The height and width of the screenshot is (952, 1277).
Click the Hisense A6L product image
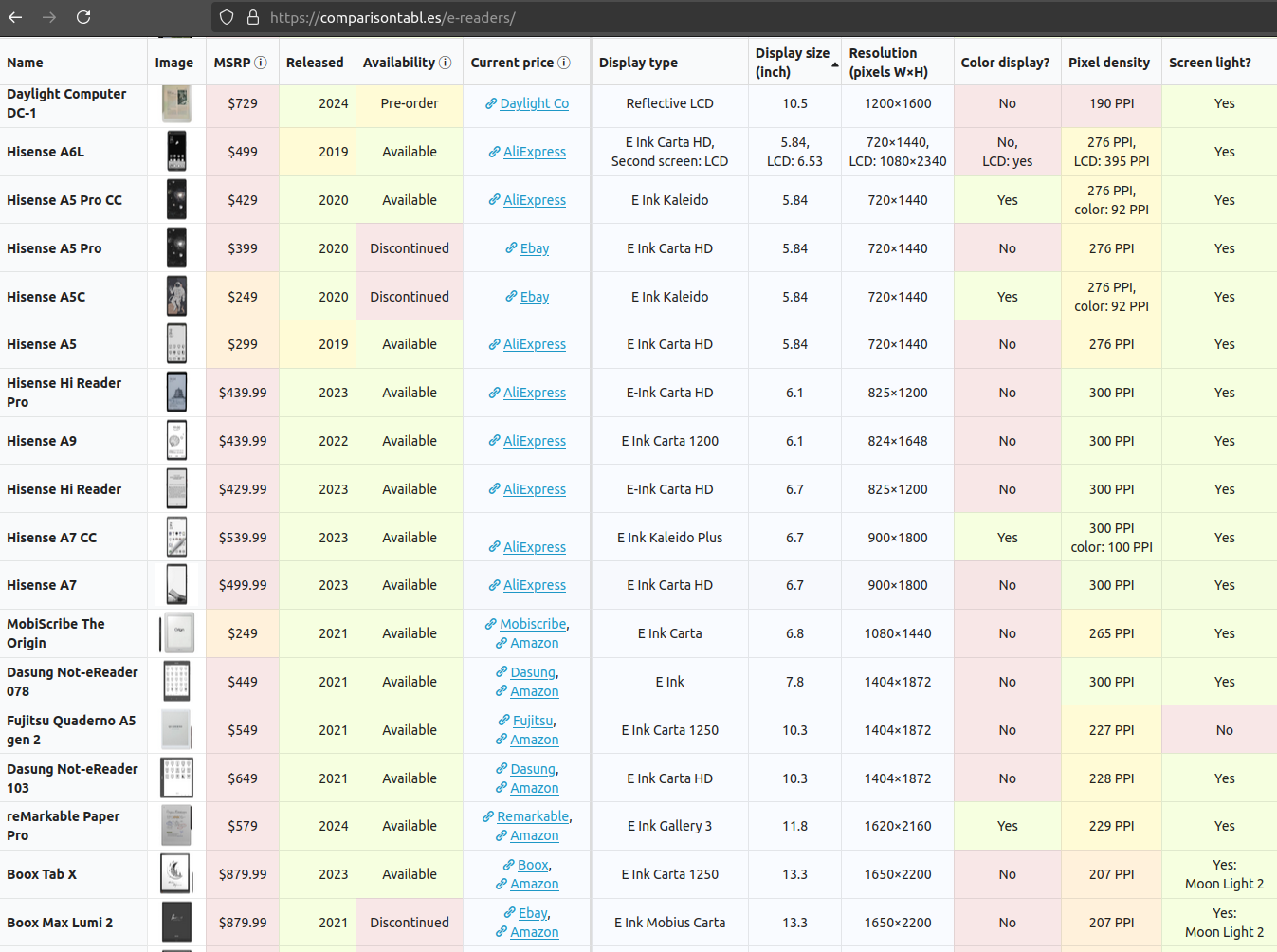[176, 152]
